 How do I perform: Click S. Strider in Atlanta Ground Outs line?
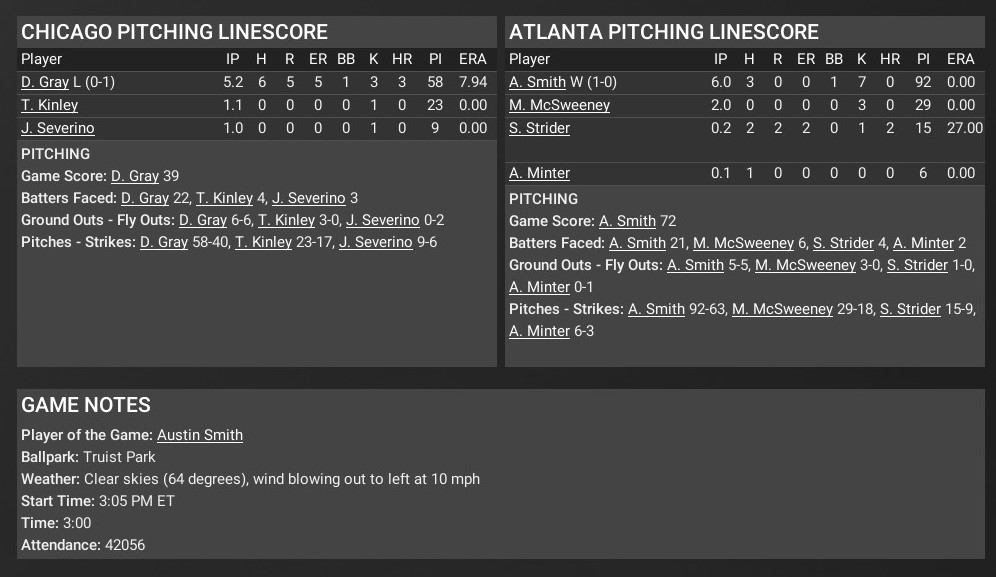point(917,265)
